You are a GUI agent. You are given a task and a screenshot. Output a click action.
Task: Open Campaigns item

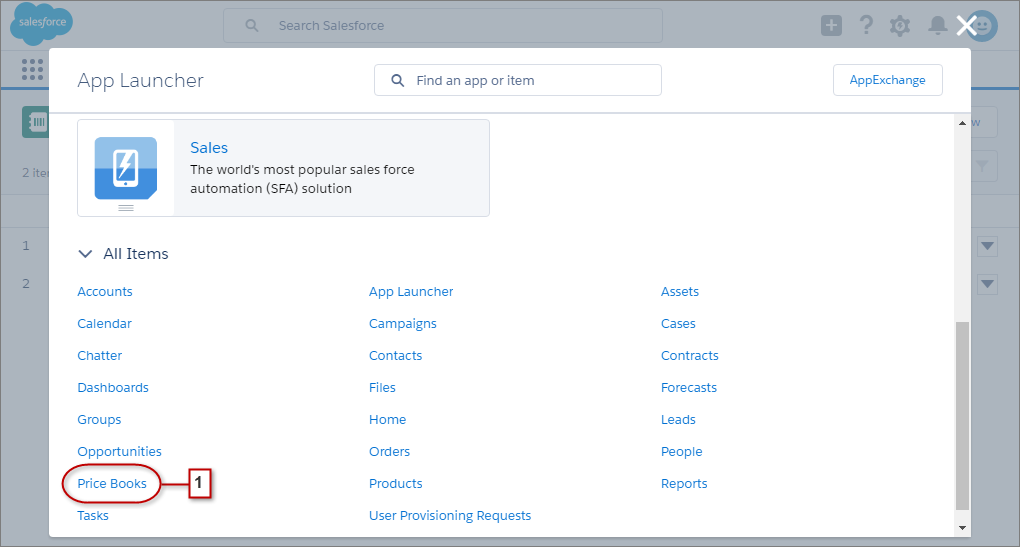(403, 323)
